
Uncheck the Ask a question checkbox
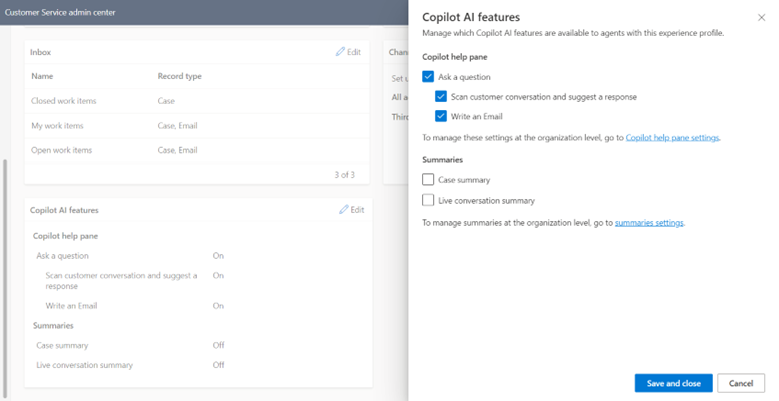(429, 77)
